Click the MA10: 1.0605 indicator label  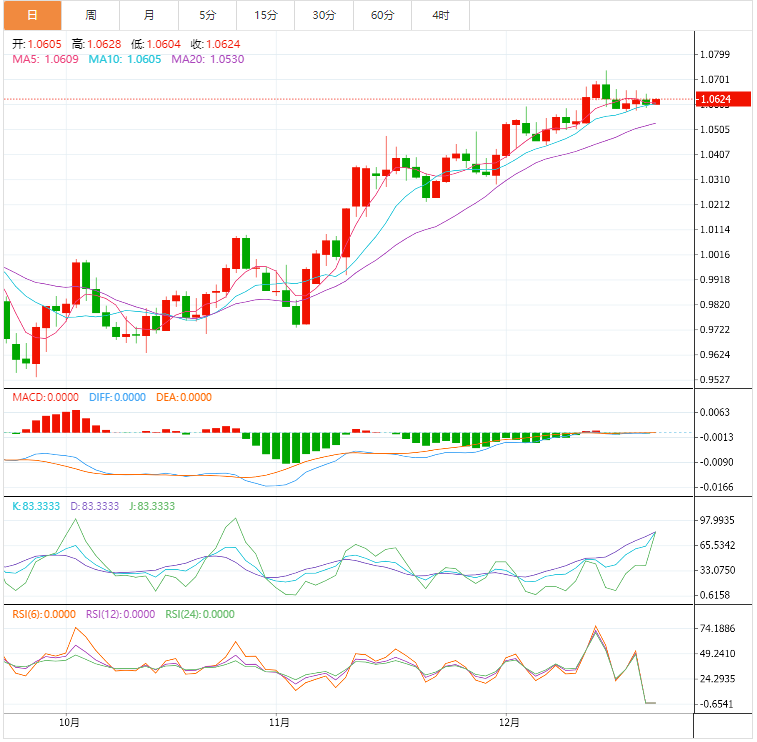pos(126,60)
